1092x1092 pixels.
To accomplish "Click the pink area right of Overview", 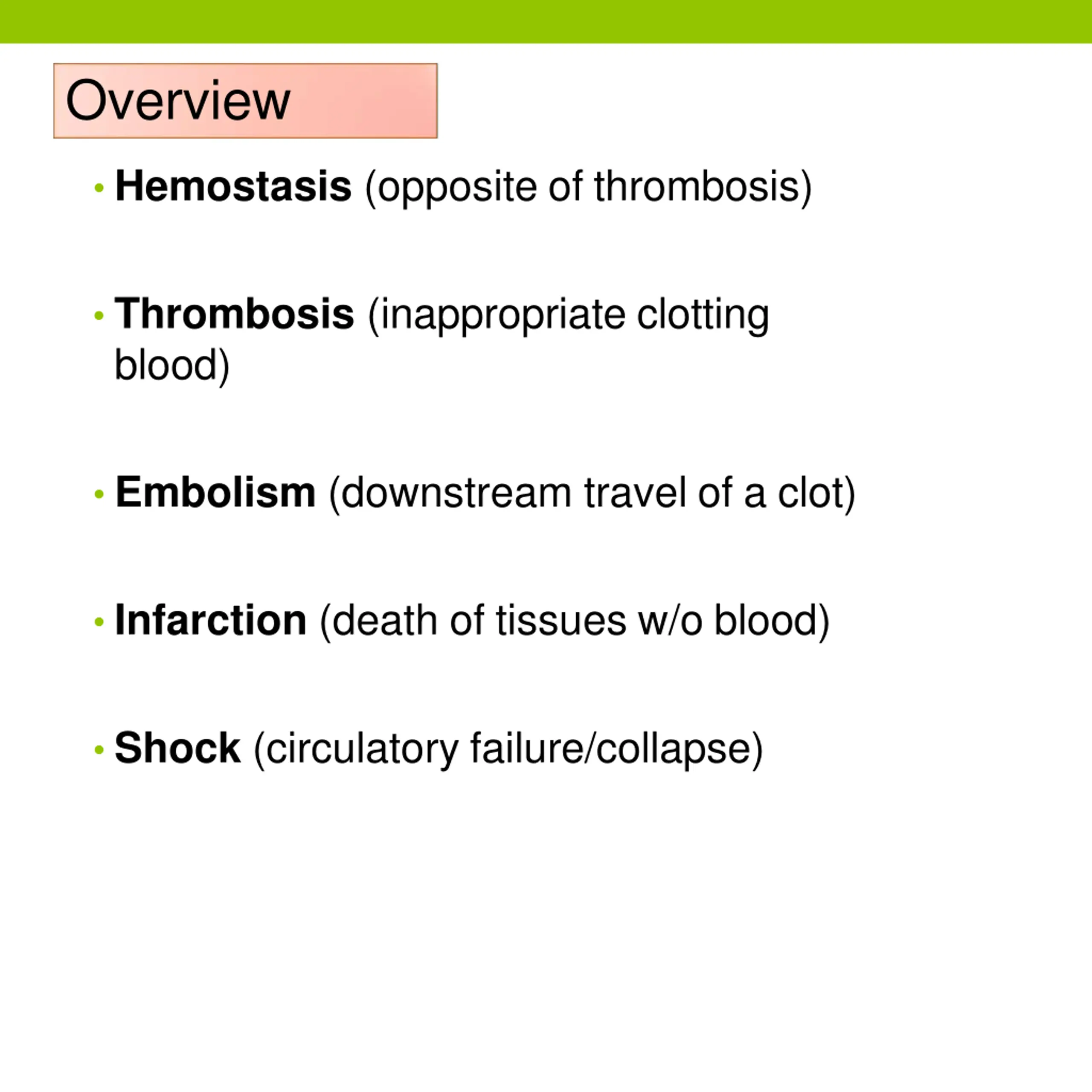I will pos(365,101).
